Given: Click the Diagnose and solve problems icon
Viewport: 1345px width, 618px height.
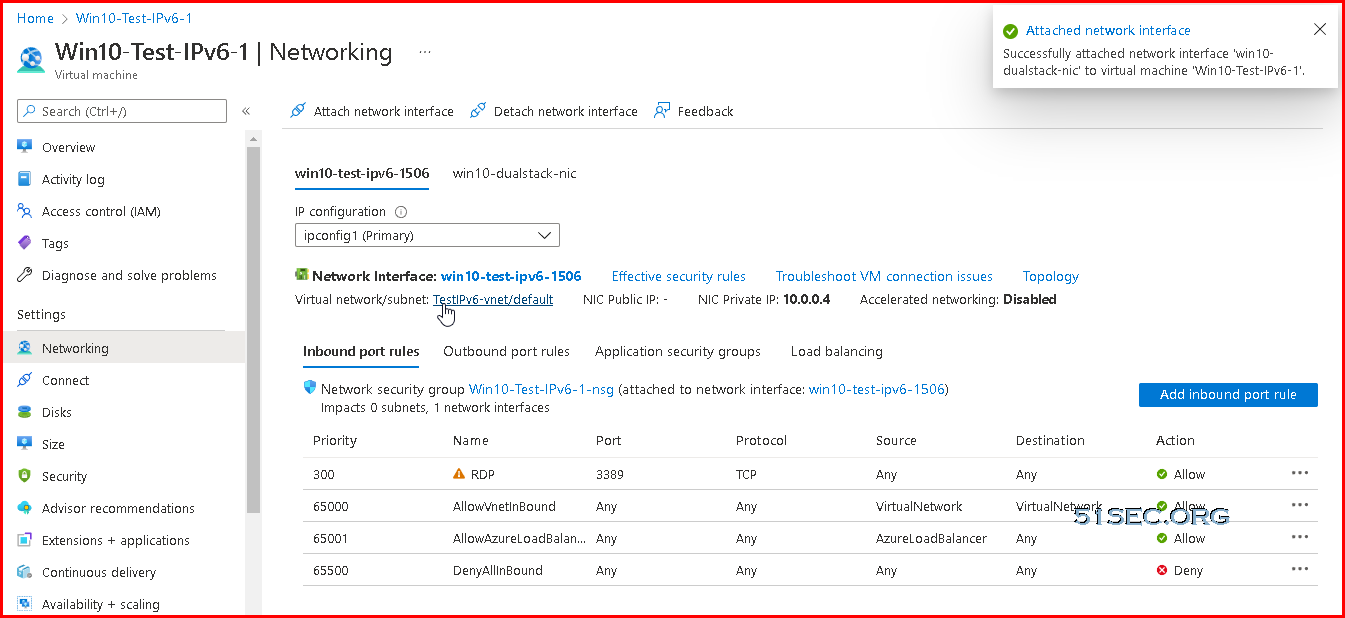Looking at the screenshot, I should [25, 275].
